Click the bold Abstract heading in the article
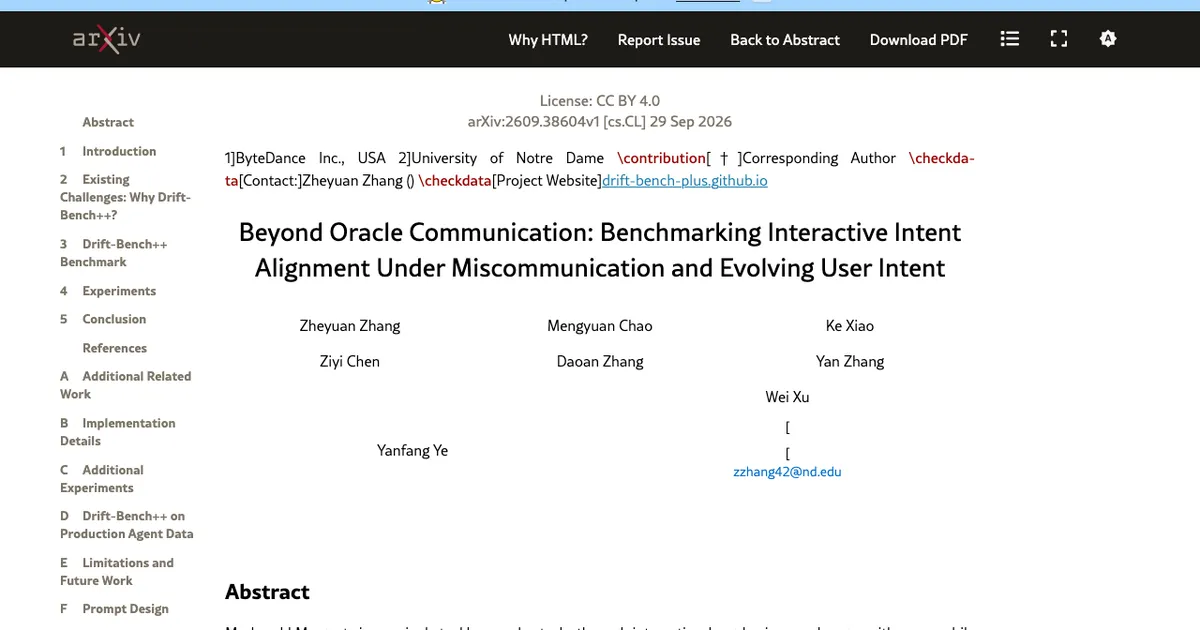This screenshot has width=1200, height=630. tap(268, 592)
